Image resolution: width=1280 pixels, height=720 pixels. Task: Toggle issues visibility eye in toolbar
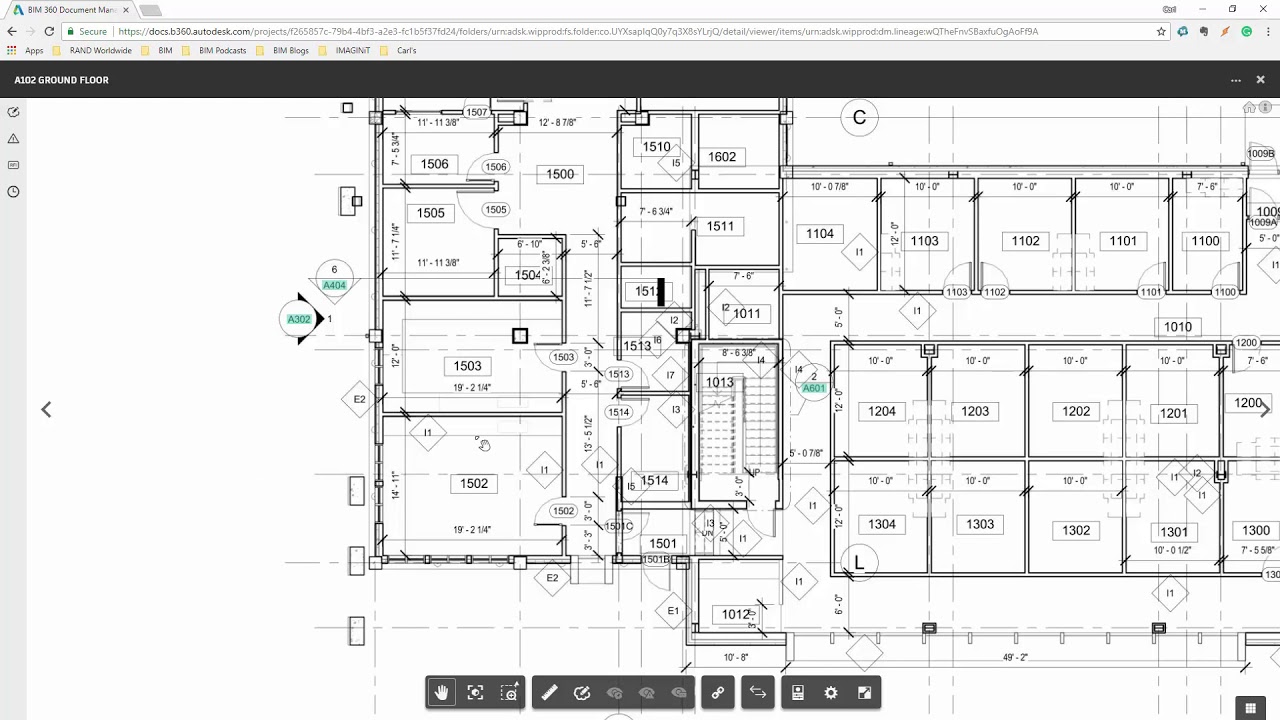(x=647, y=693)
